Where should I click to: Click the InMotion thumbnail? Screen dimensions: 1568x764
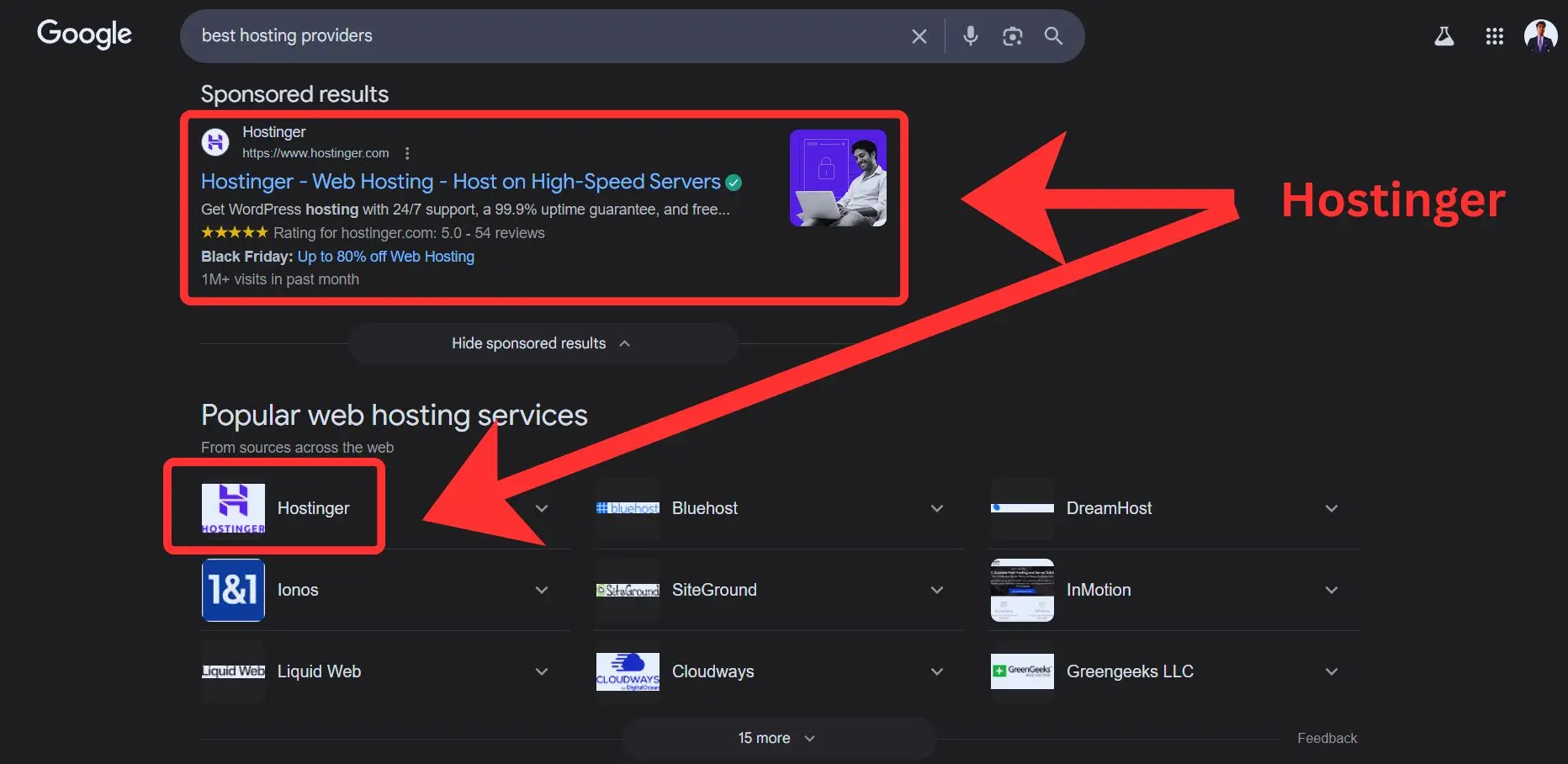[1022, 590]
